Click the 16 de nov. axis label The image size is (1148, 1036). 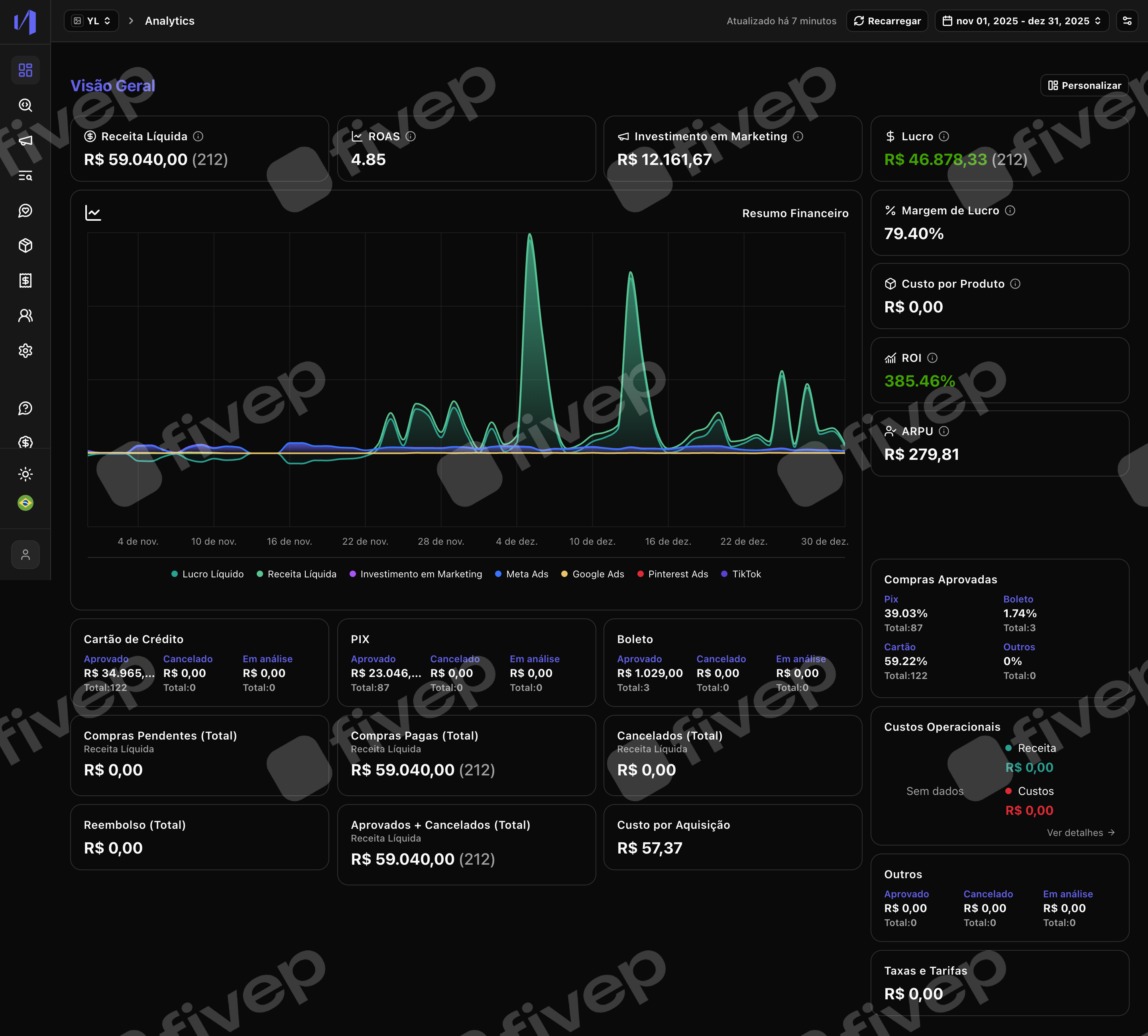(x=289, y=542)
